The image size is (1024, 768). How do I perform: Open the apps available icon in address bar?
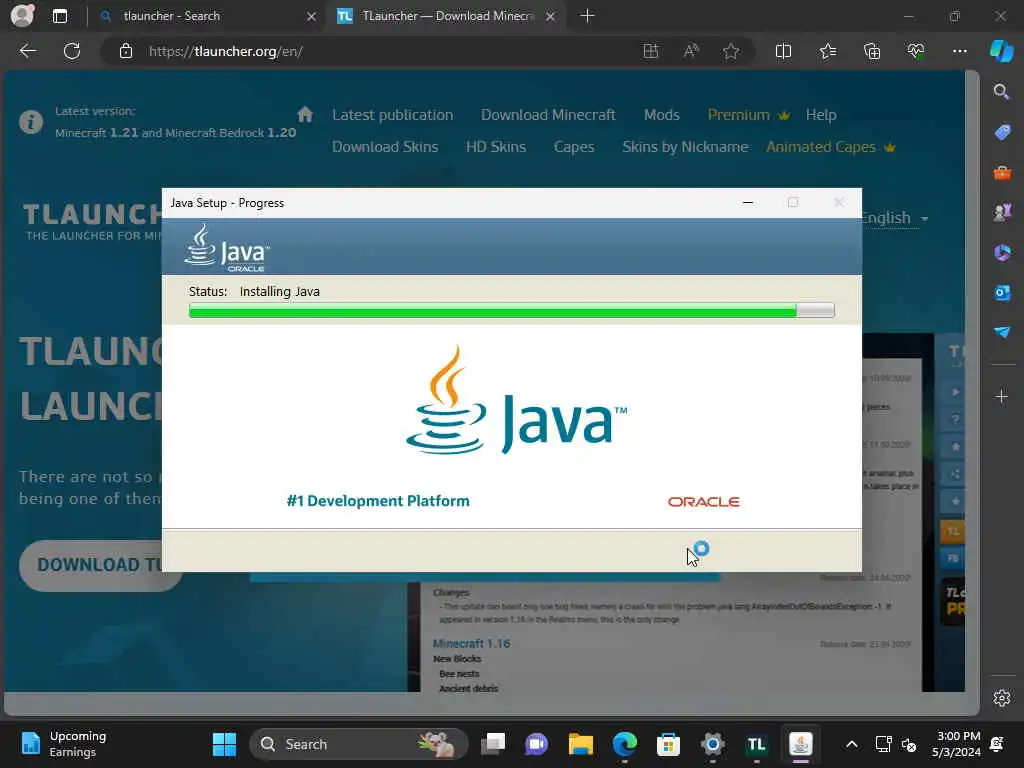tap(650, 51)
